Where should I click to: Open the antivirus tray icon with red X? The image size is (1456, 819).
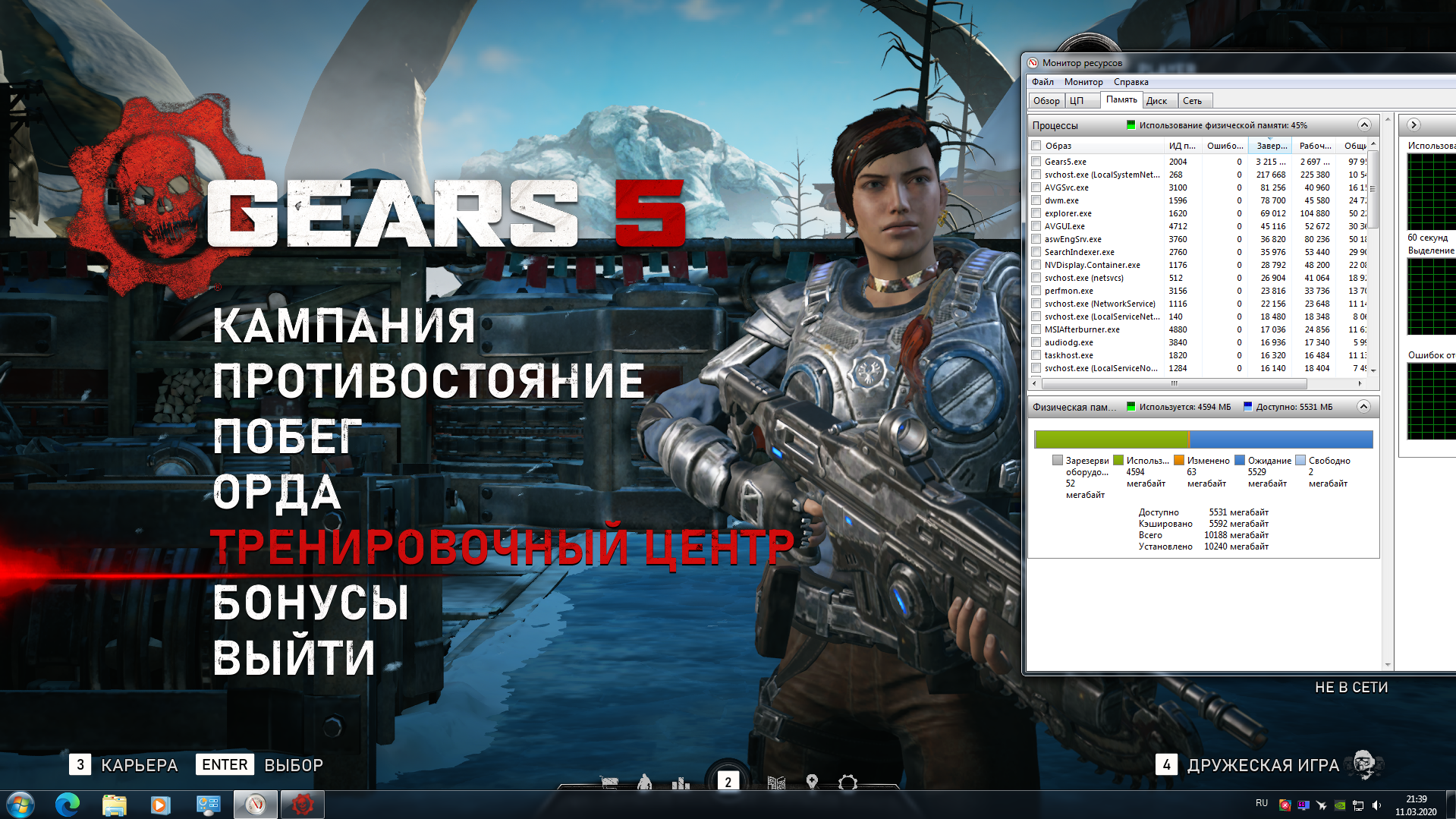(1285, 805)
